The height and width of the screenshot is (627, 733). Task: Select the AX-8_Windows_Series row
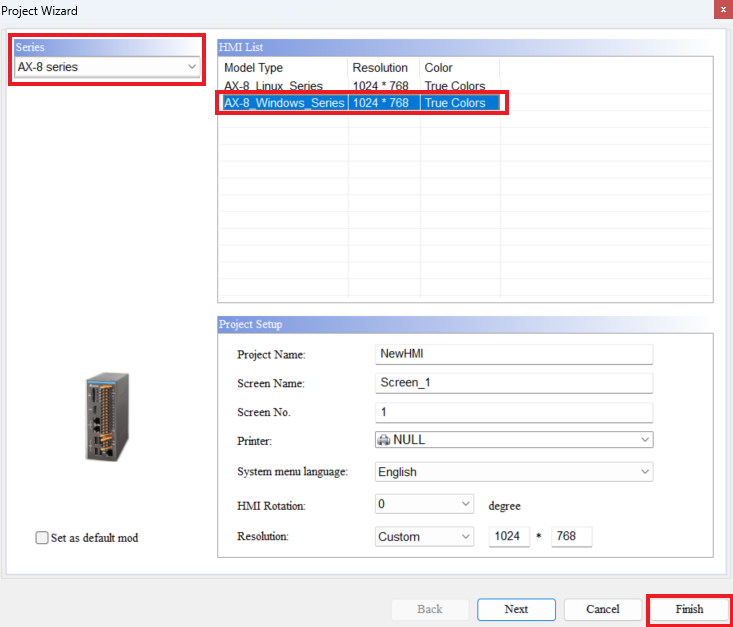[x=284, y=103]
